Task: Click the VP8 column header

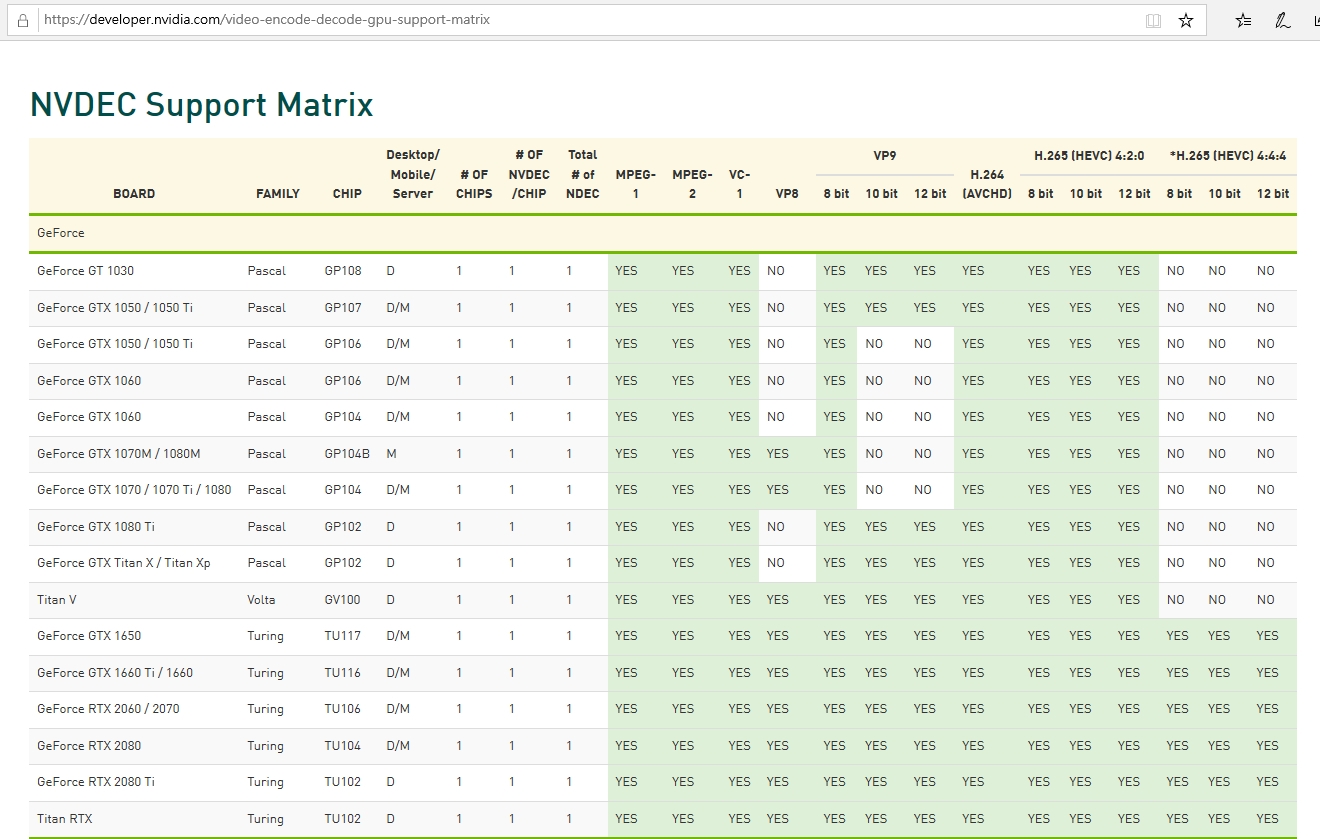Action: click(787, 194)
